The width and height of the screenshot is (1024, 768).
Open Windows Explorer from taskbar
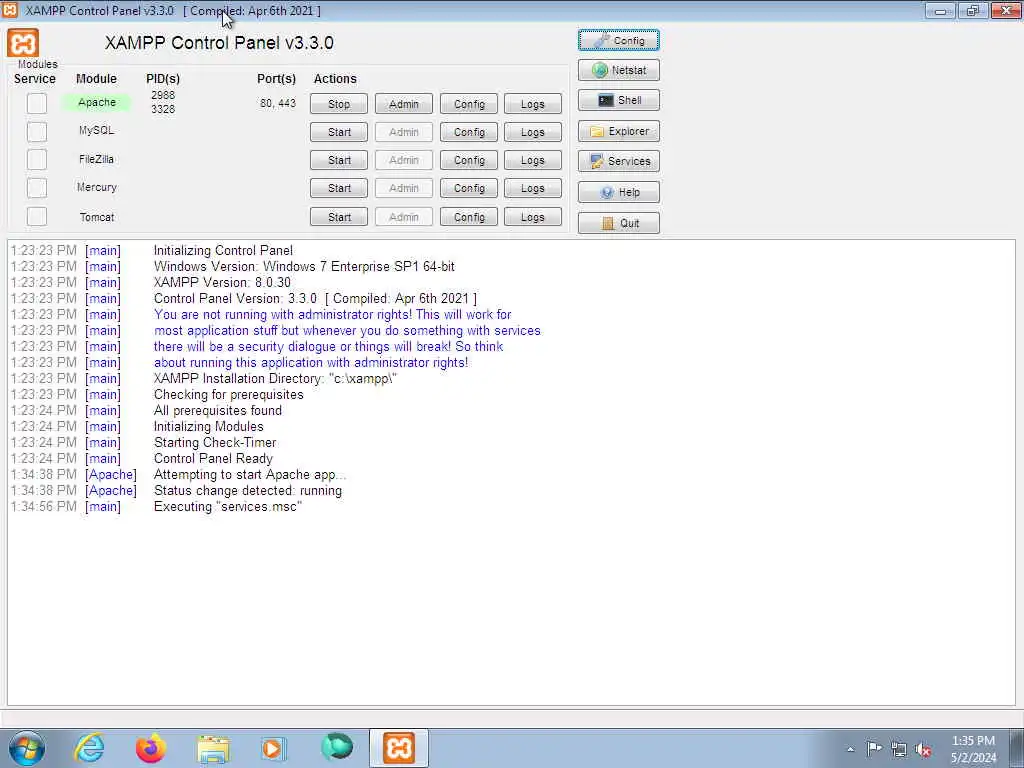coord(214,748)
